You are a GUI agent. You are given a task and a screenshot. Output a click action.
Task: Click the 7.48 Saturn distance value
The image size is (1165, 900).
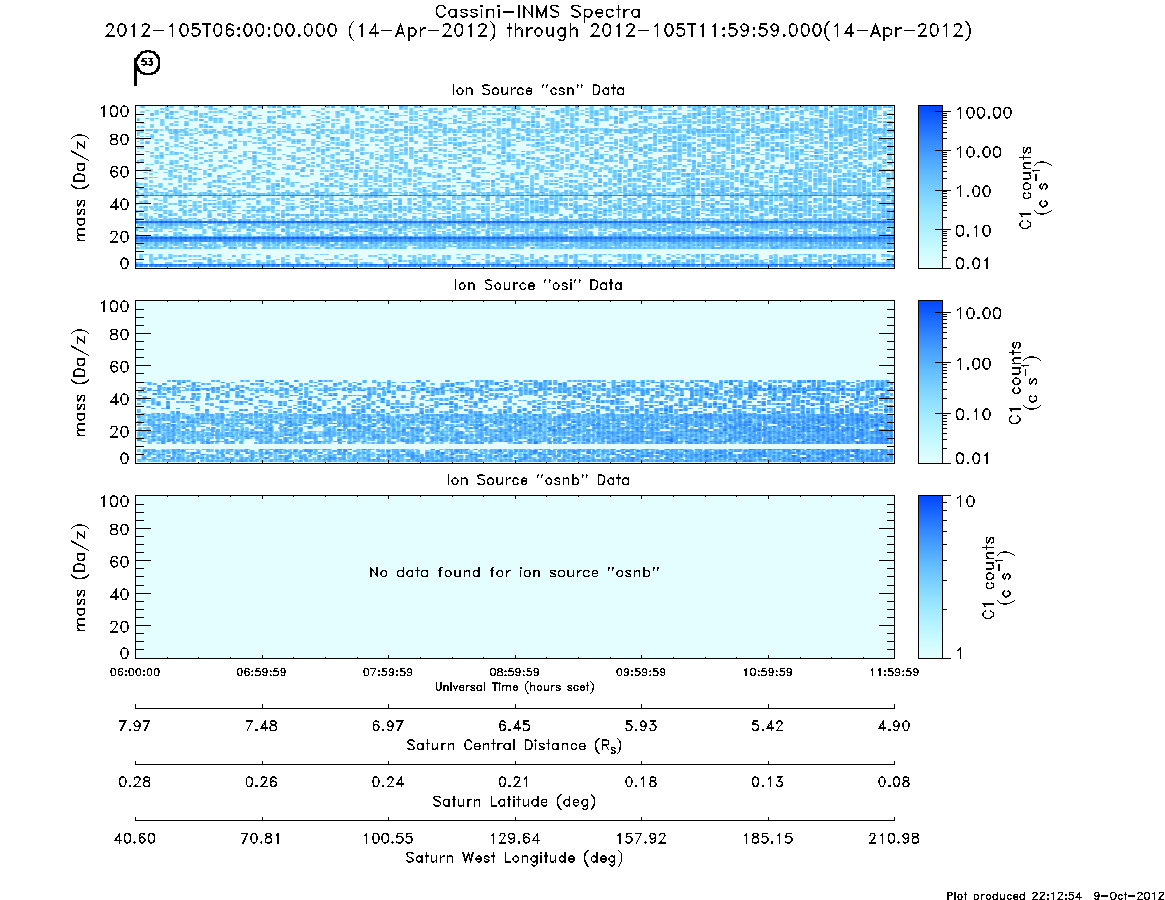(x=262, y=726)
